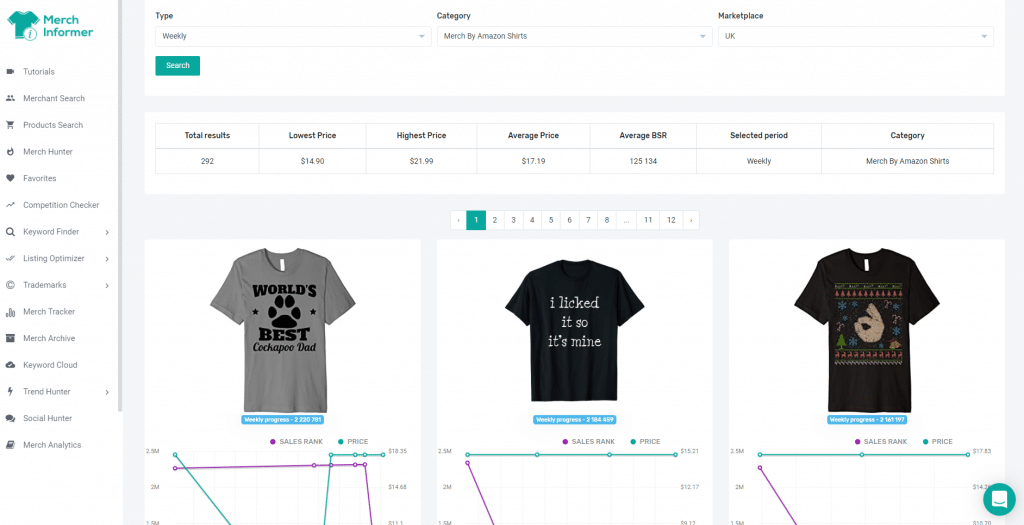The width and height of the screenshot is (1024, 525).
Task: Select Competition Checker menu item
Action: 61,204
